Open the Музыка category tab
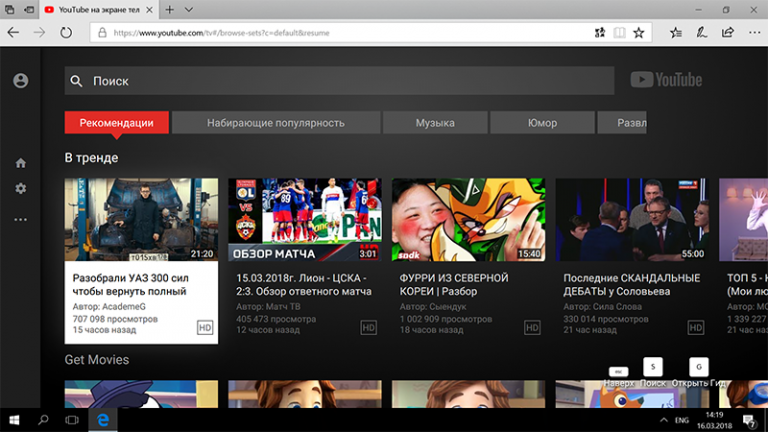 [x=435, y=123]
